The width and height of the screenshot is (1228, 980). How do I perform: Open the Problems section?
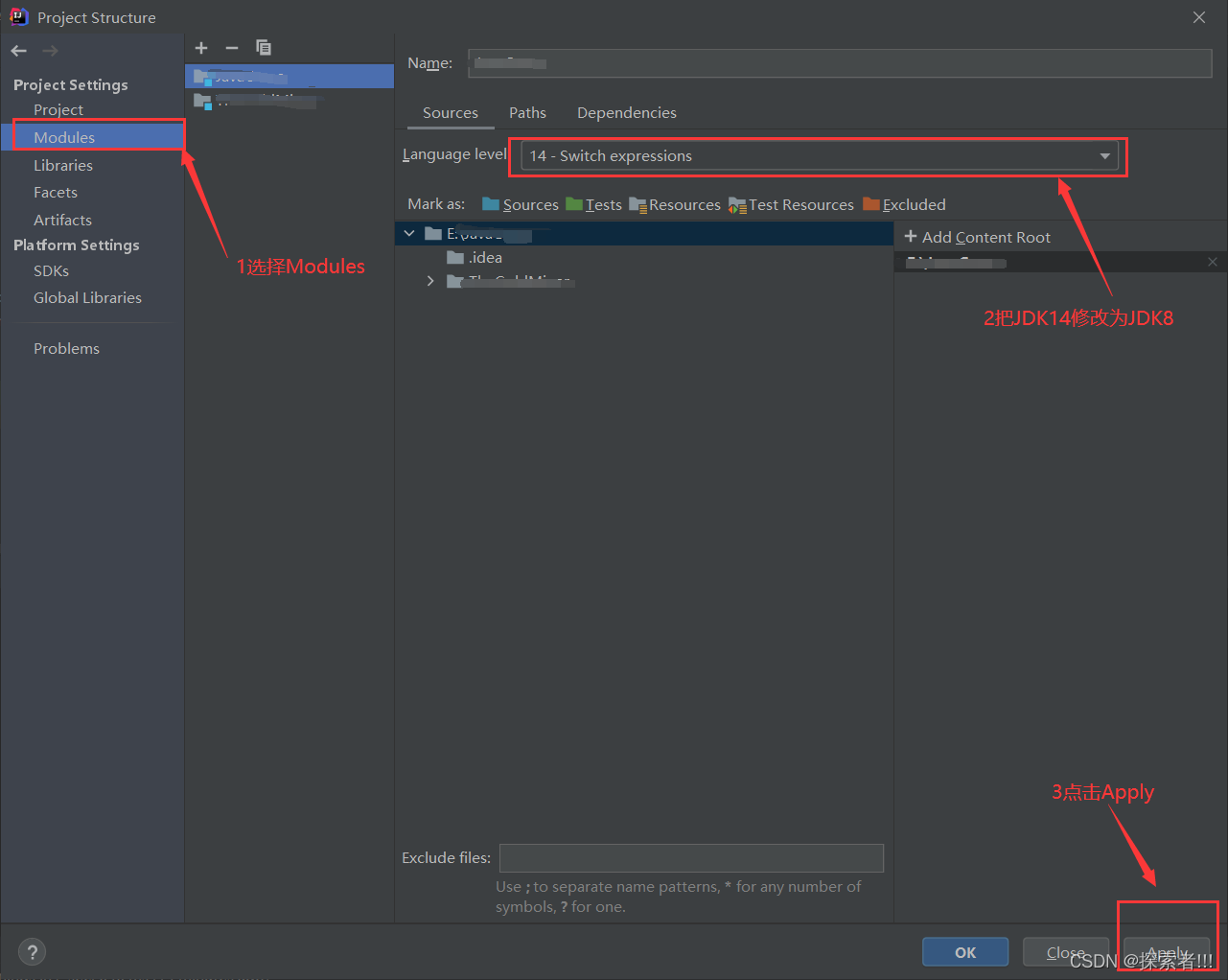[66, 348]
